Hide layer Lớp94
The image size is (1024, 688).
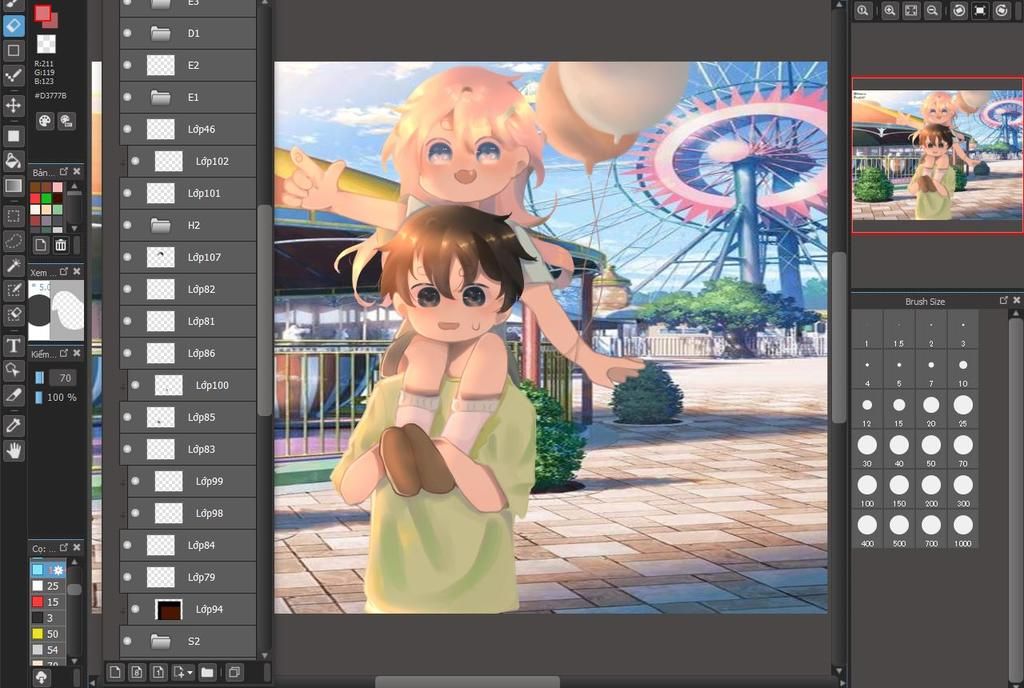(x=135, y=609)
